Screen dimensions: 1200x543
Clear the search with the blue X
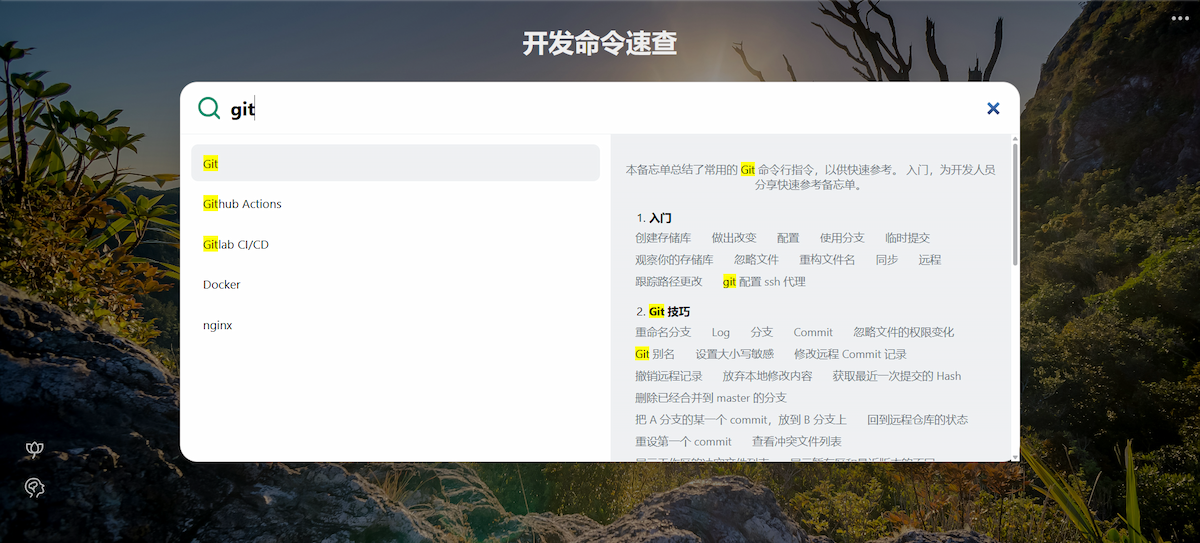point(993,108)
